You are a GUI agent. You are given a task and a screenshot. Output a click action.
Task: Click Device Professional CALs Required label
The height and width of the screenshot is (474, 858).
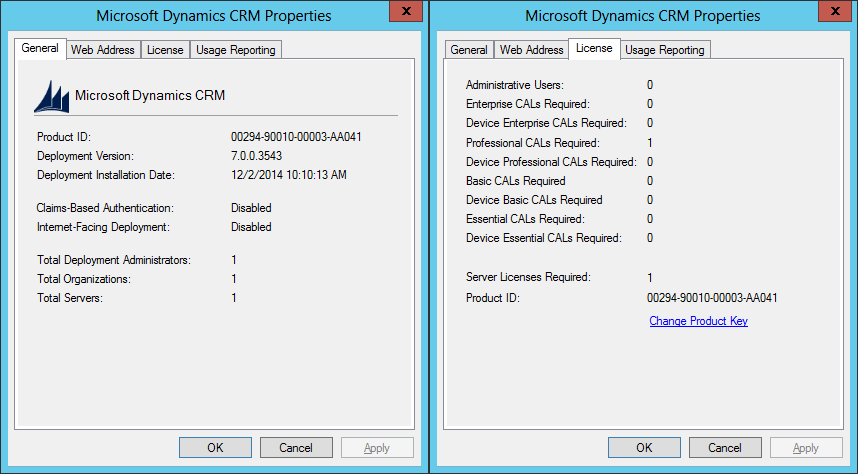pos(551,162)
